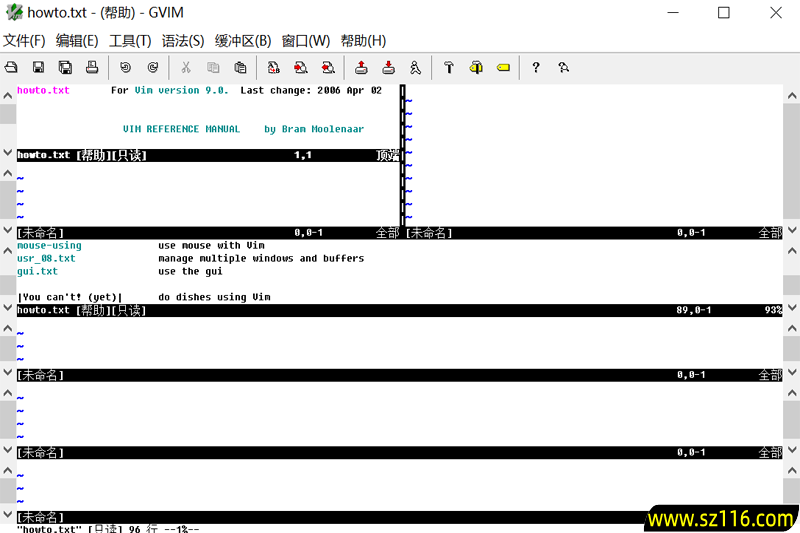Click the Find Previous icon
Screen dimensions: 800x533
[x=328, y=67]
